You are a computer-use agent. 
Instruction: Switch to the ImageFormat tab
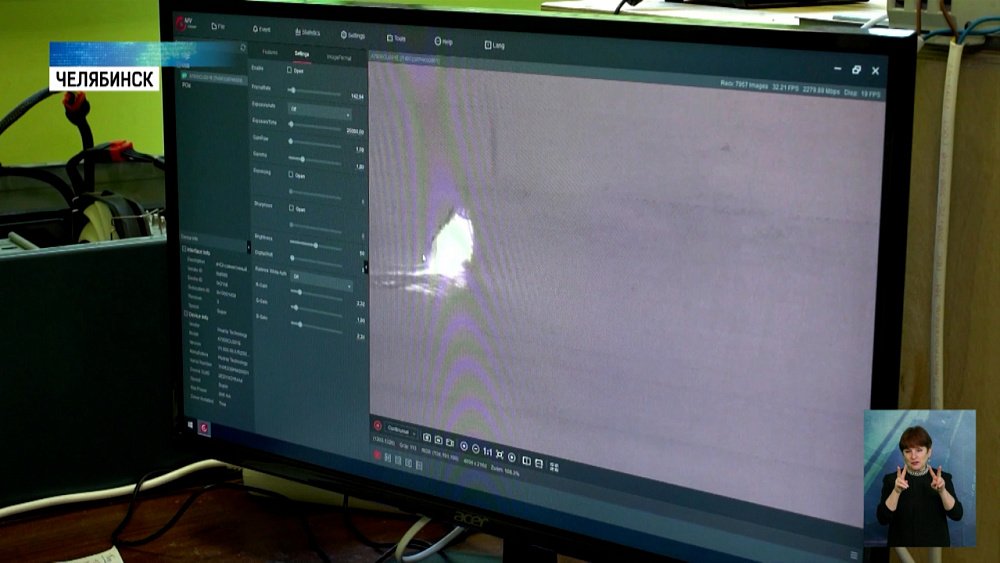(x=341, y=57)
